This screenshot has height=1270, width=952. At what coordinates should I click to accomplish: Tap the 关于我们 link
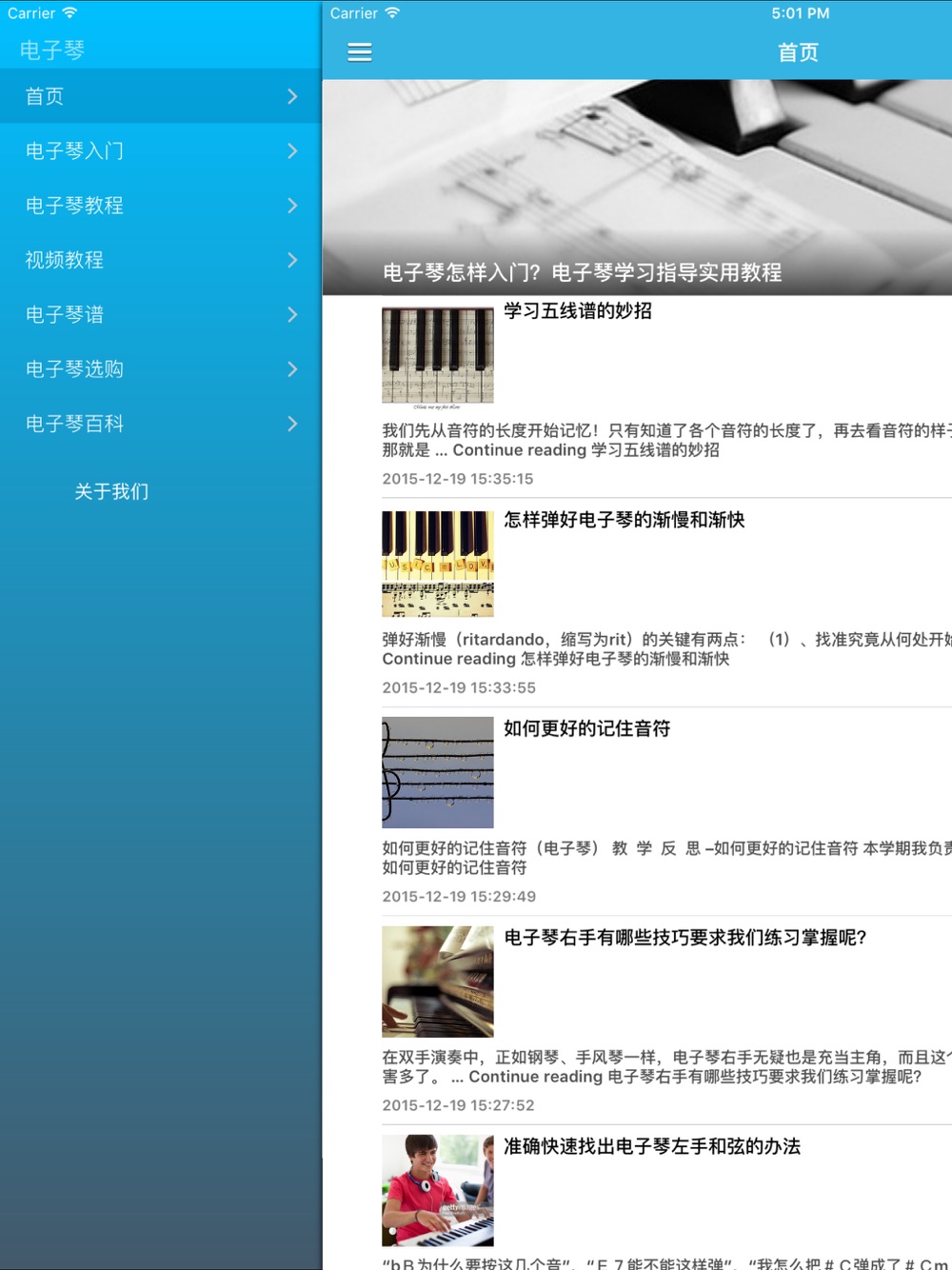click(111, 491)
